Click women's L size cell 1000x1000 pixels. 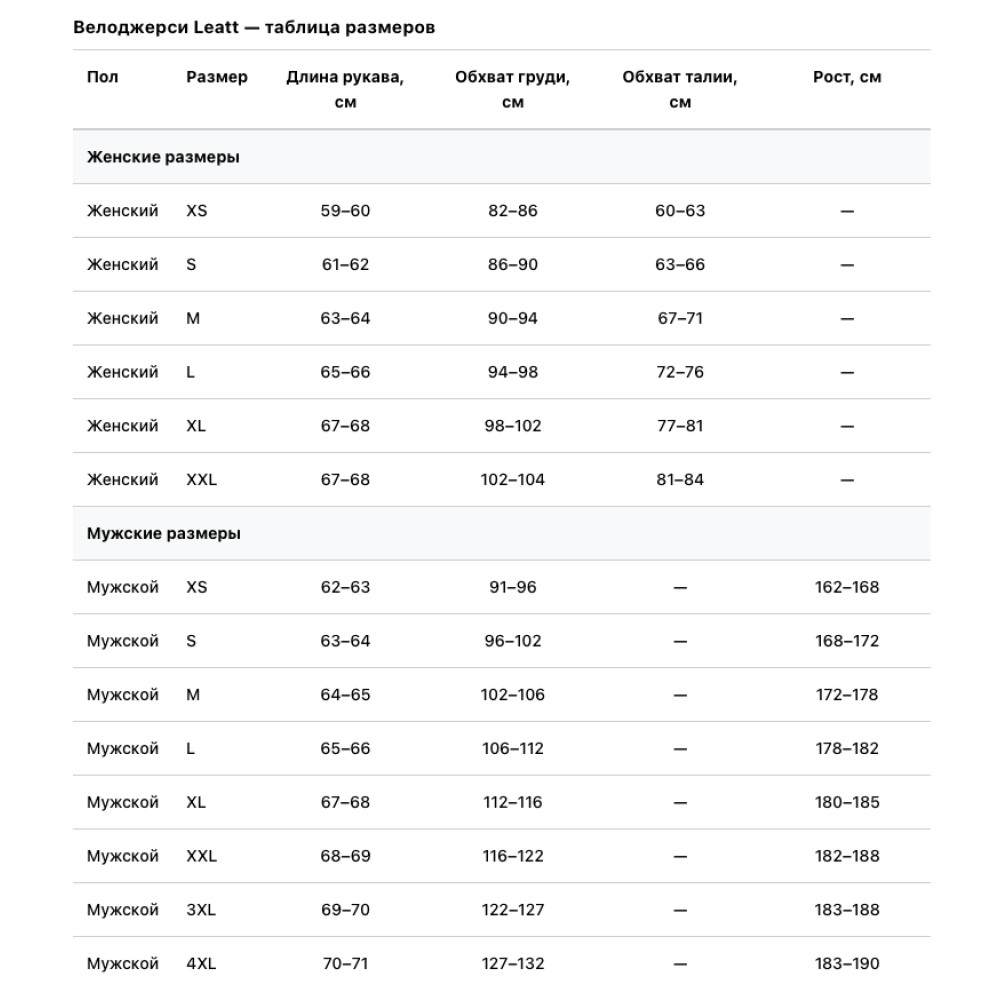[191, 372]
